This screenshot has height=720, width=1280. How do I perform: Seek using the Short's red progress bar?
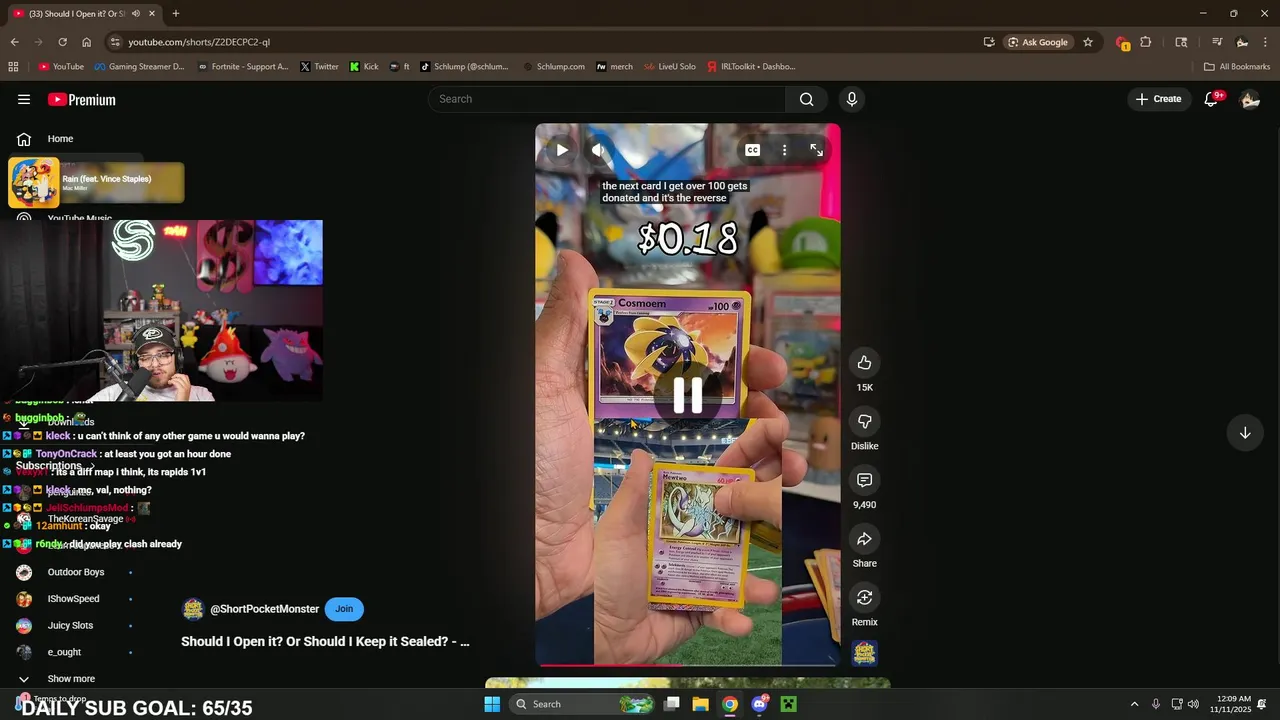pos(688,664)
